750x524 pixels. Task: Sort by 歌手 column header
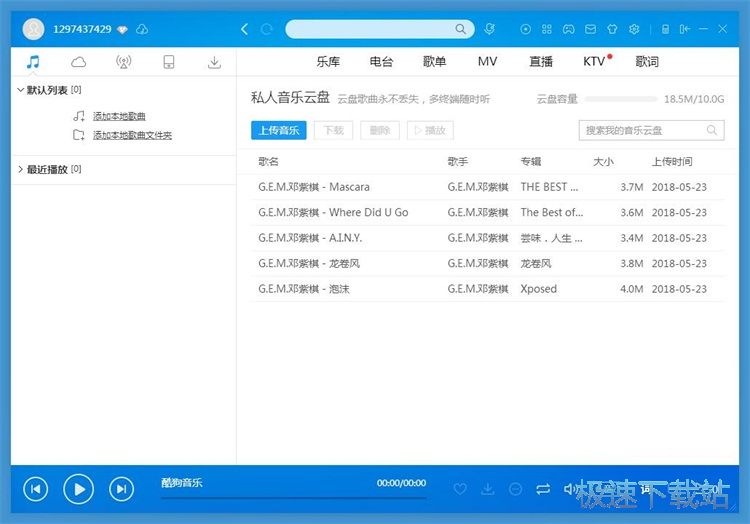coord(458,162)
